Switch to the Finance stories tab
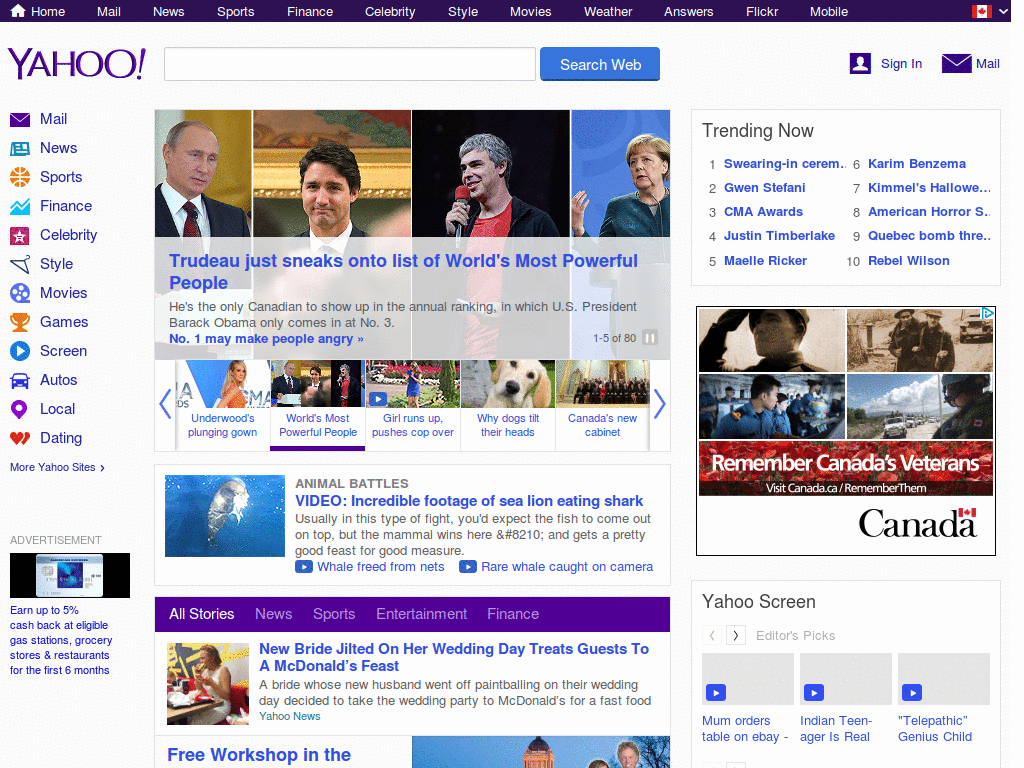Image resolution: width=1024 pixels, height=768 pixels. pyautogui.click(x=513, y=614)
